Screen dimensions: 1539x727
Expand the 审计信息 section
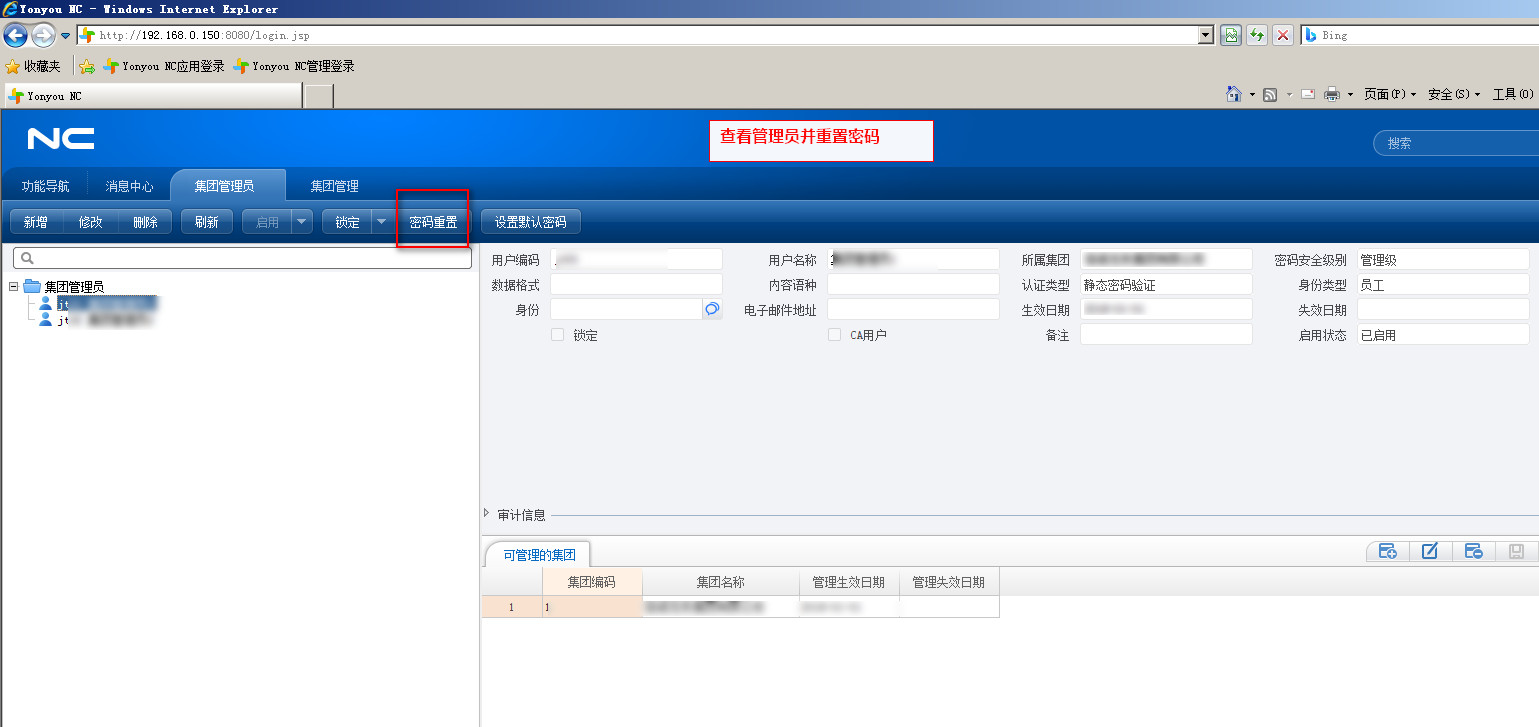[x=487, y=514]
